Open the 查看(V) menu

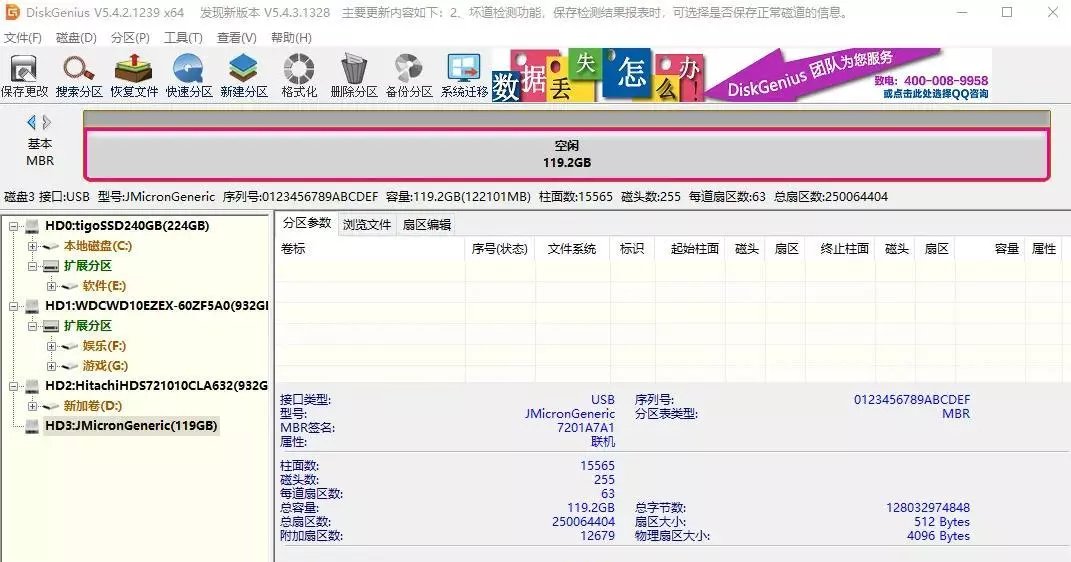tap(236, 38)
